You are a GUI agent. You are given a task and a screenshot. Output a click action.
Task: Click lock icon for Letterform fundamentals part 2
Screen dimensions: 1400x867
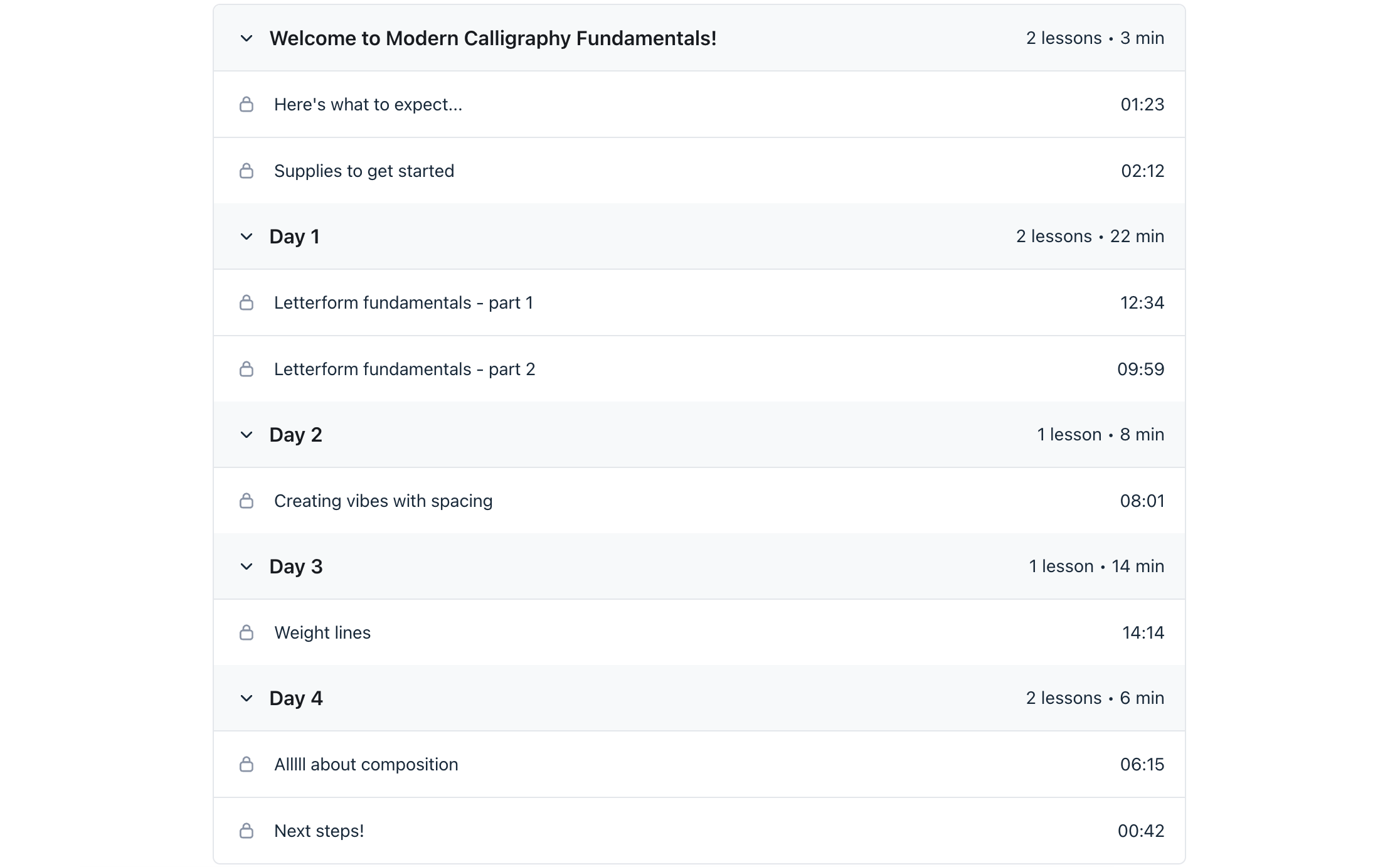pos(247,369)
